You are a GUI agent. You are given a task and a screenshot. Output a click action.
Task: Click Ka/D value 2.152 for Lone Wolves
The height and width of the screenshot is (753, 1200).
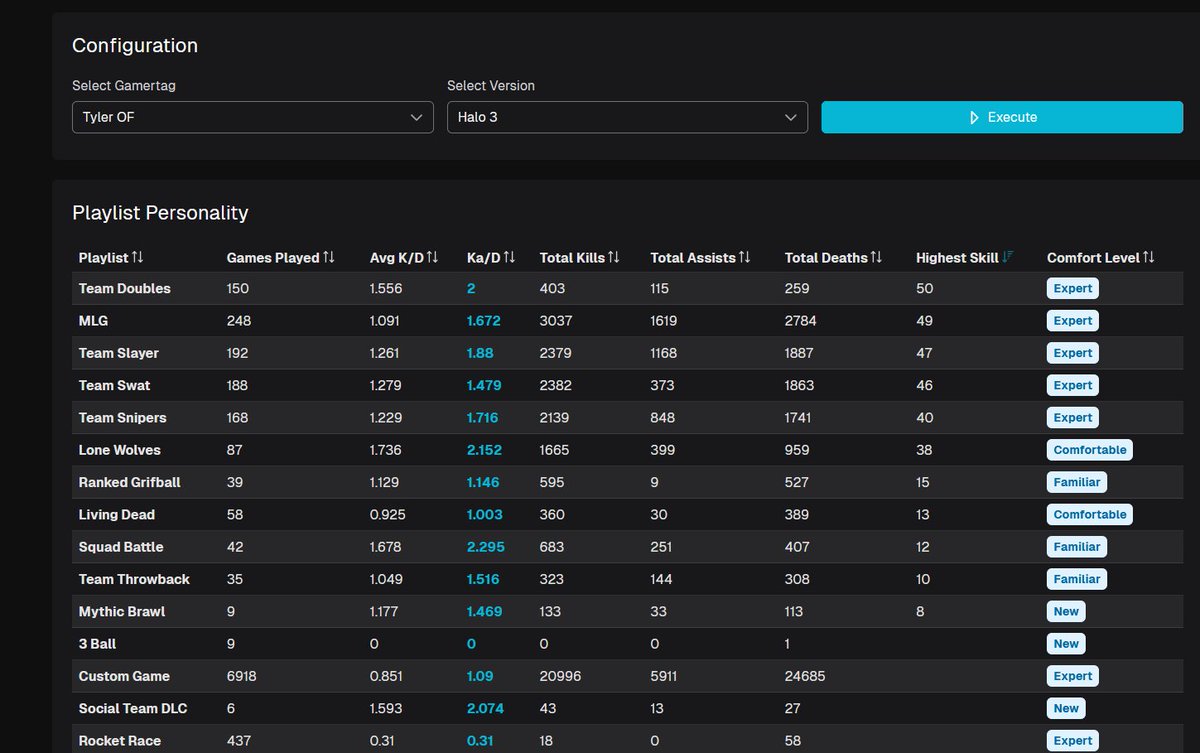coord(484,450)
